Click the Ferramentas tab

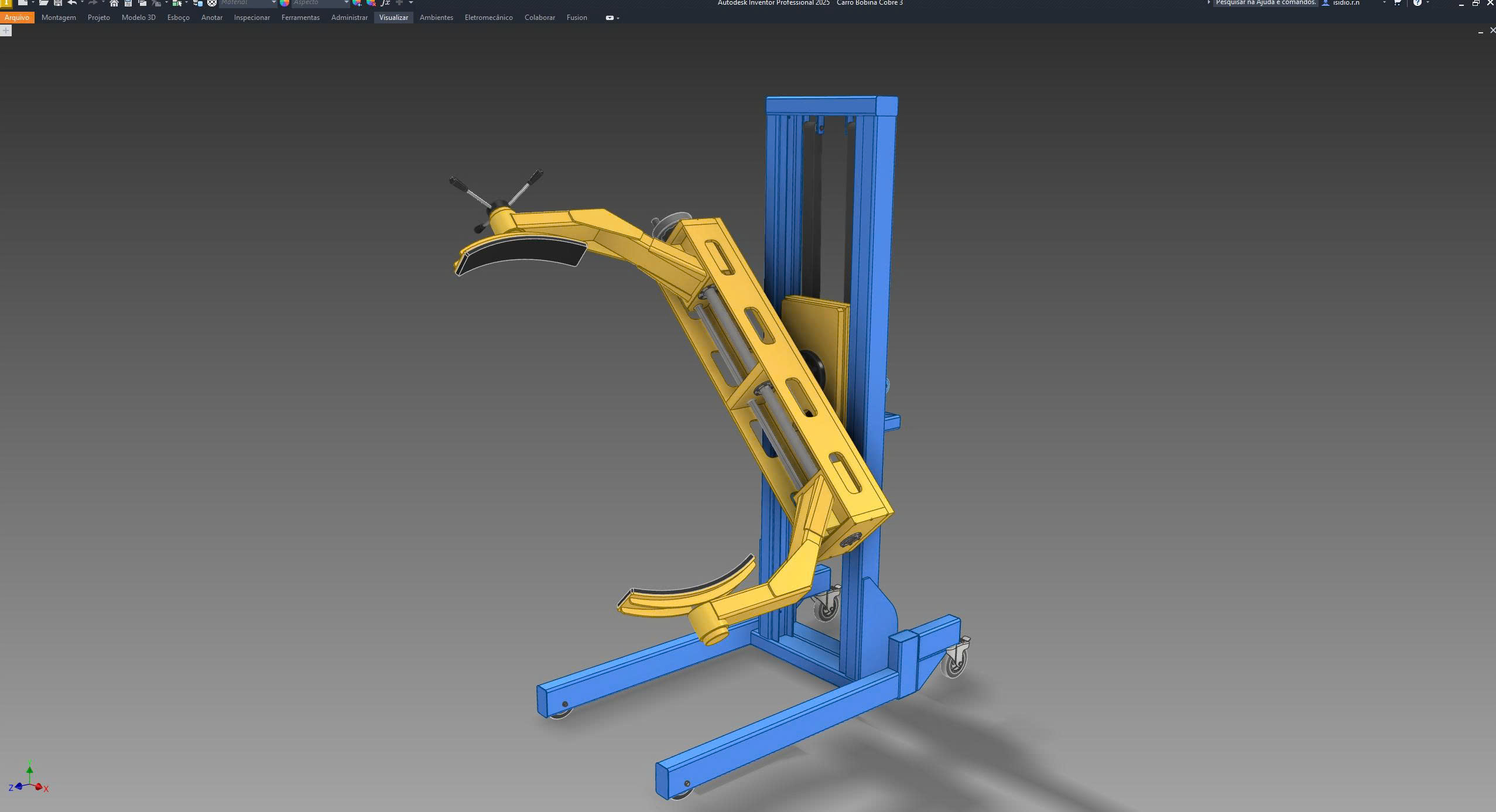click(x=300, y=17)
